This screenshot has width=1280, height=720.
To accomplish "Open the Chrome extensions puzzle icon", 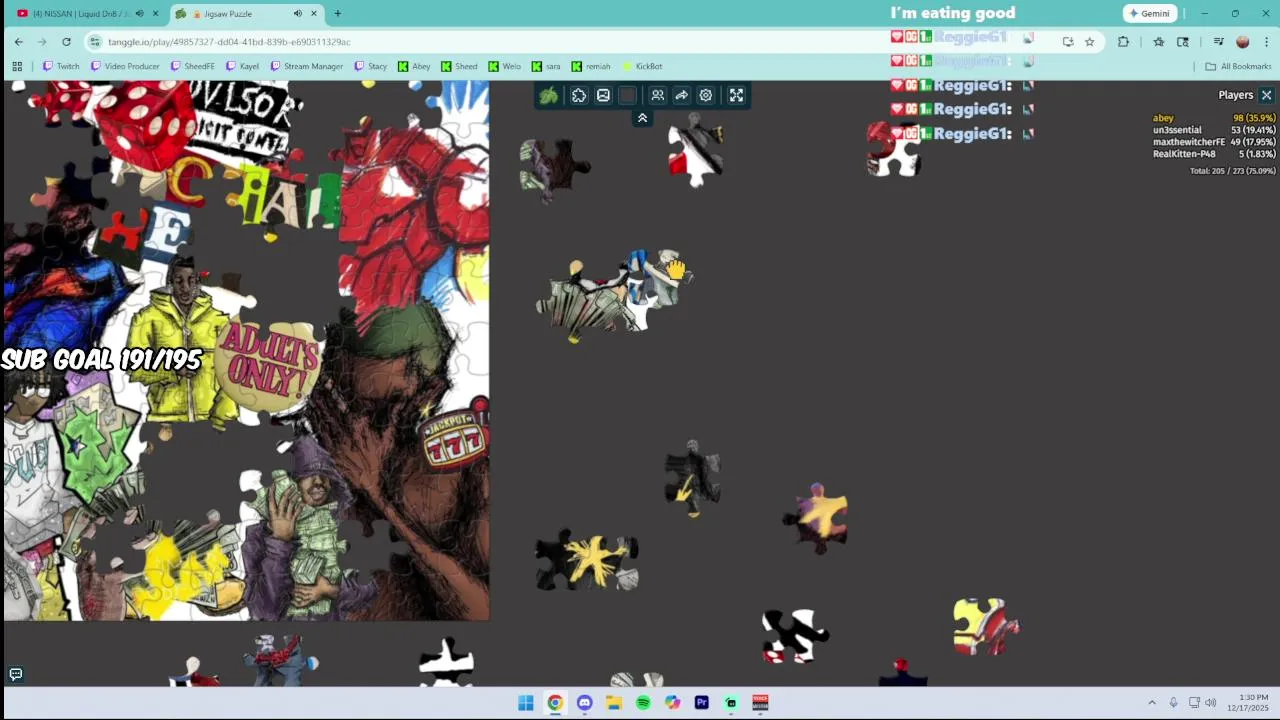I will tap(1123, 41).
